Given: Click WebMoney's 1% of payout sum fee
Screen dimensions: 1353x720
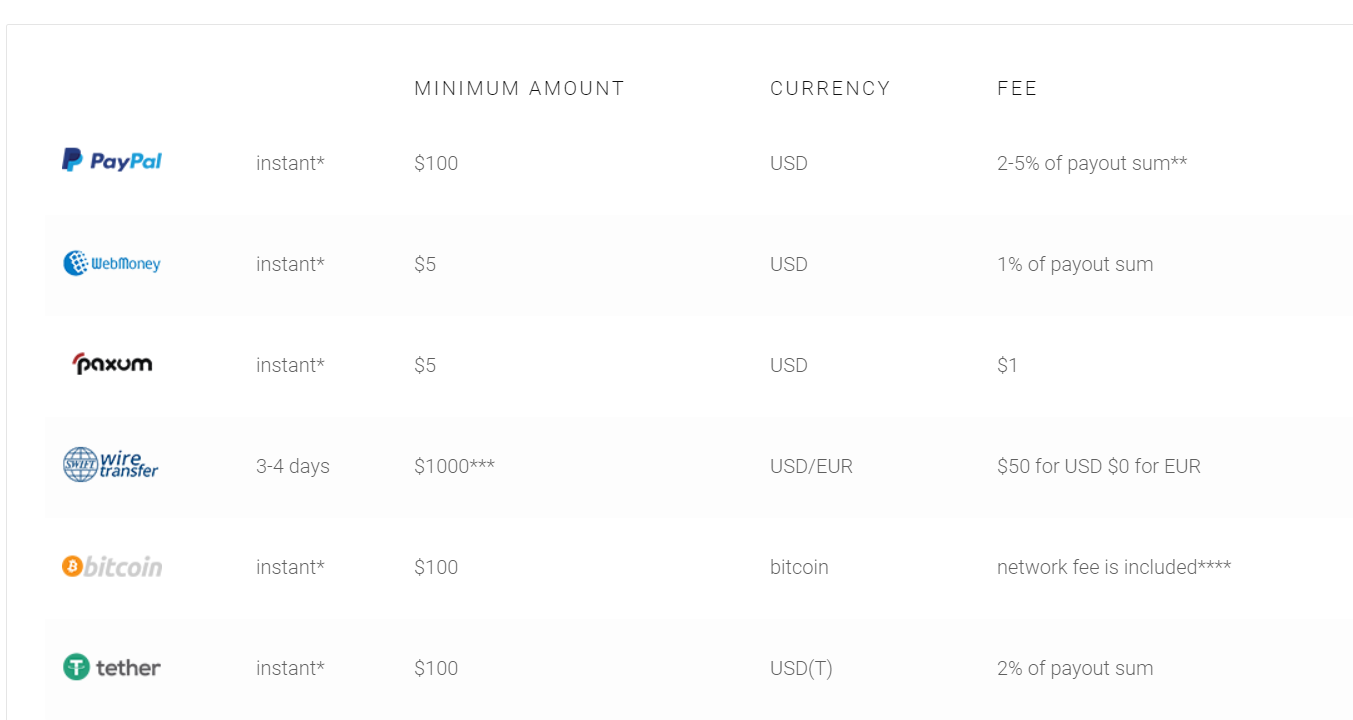Looking at the screenshot, I should point(1074,265).
